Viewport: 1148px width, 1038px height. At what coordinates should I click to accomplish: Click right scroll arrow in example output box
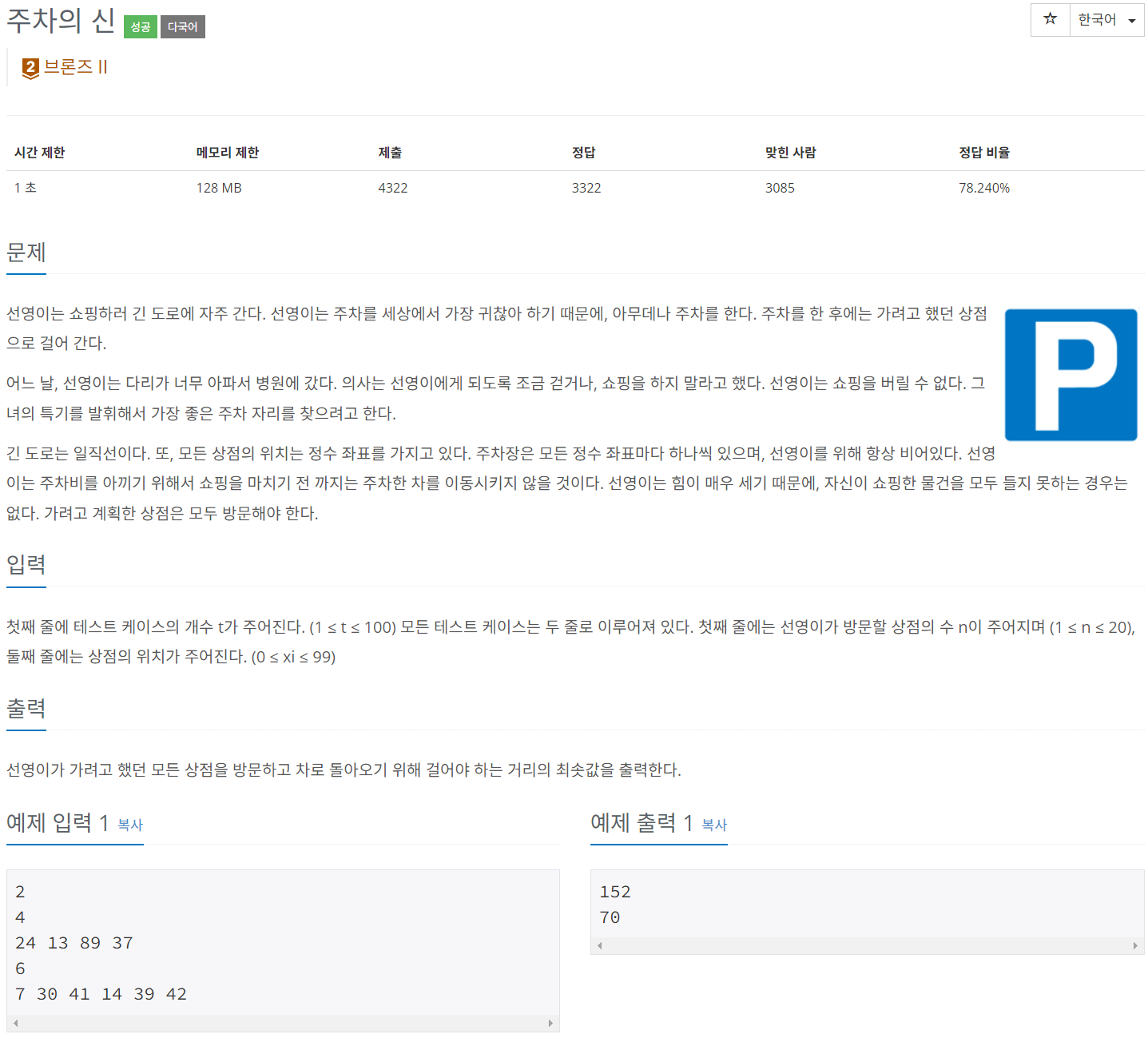1135,945
